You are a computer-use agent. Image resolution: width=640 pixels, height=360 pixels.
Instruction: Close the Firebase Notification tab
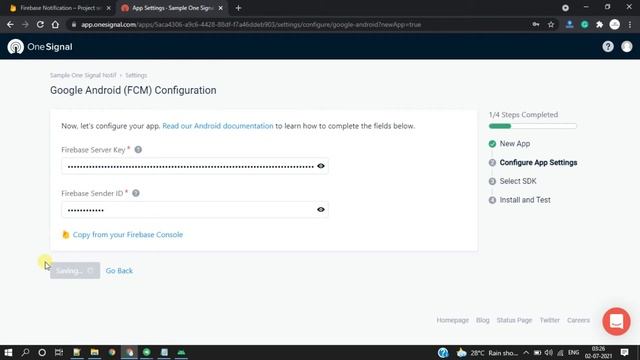click(109, 8)
